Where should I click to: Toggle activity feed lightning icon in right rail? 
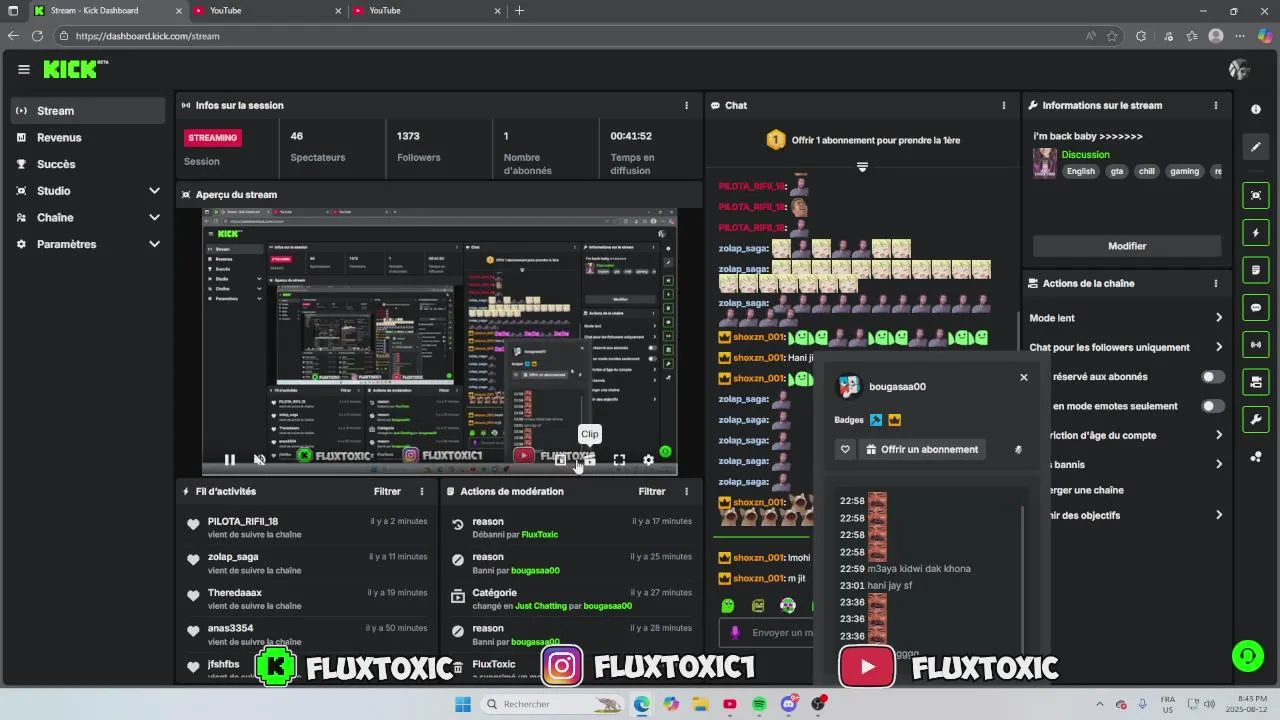coord(1256,233)
